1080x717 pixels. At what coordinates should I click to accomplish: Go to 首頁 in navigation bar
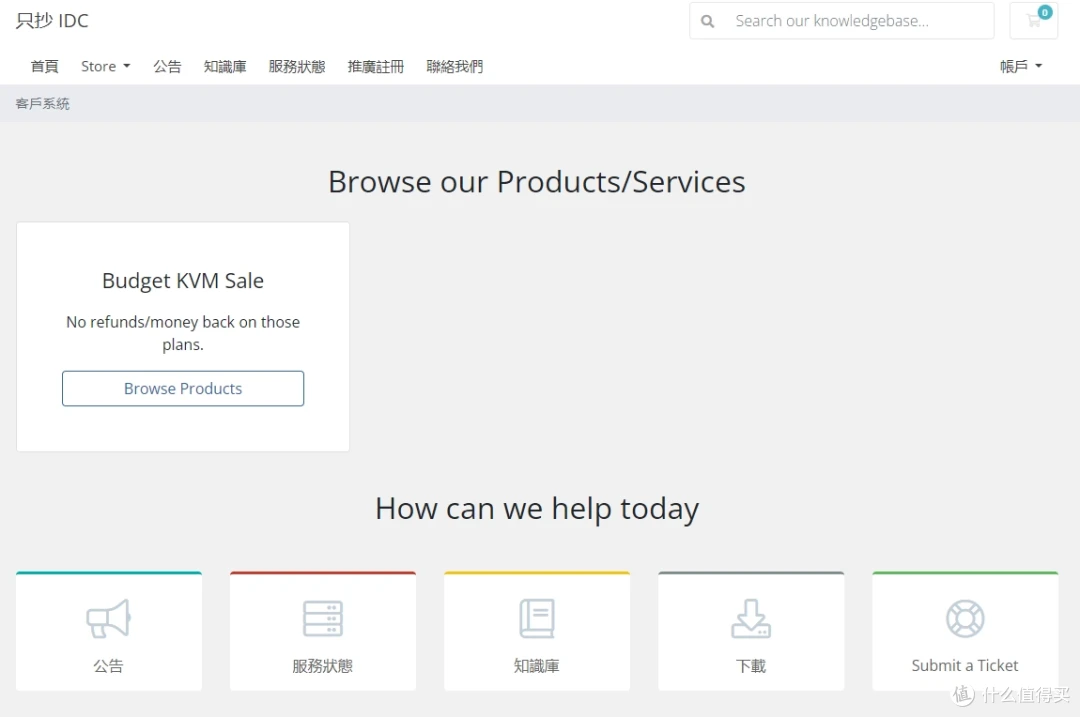coord(45,66)
